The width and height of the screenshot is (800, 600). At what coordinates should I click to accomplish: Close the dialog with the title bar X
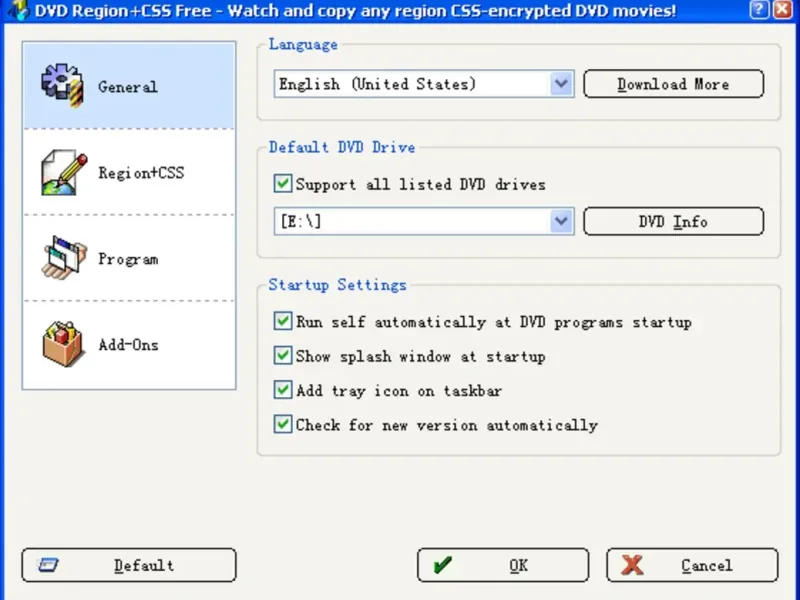pos(783,9)
